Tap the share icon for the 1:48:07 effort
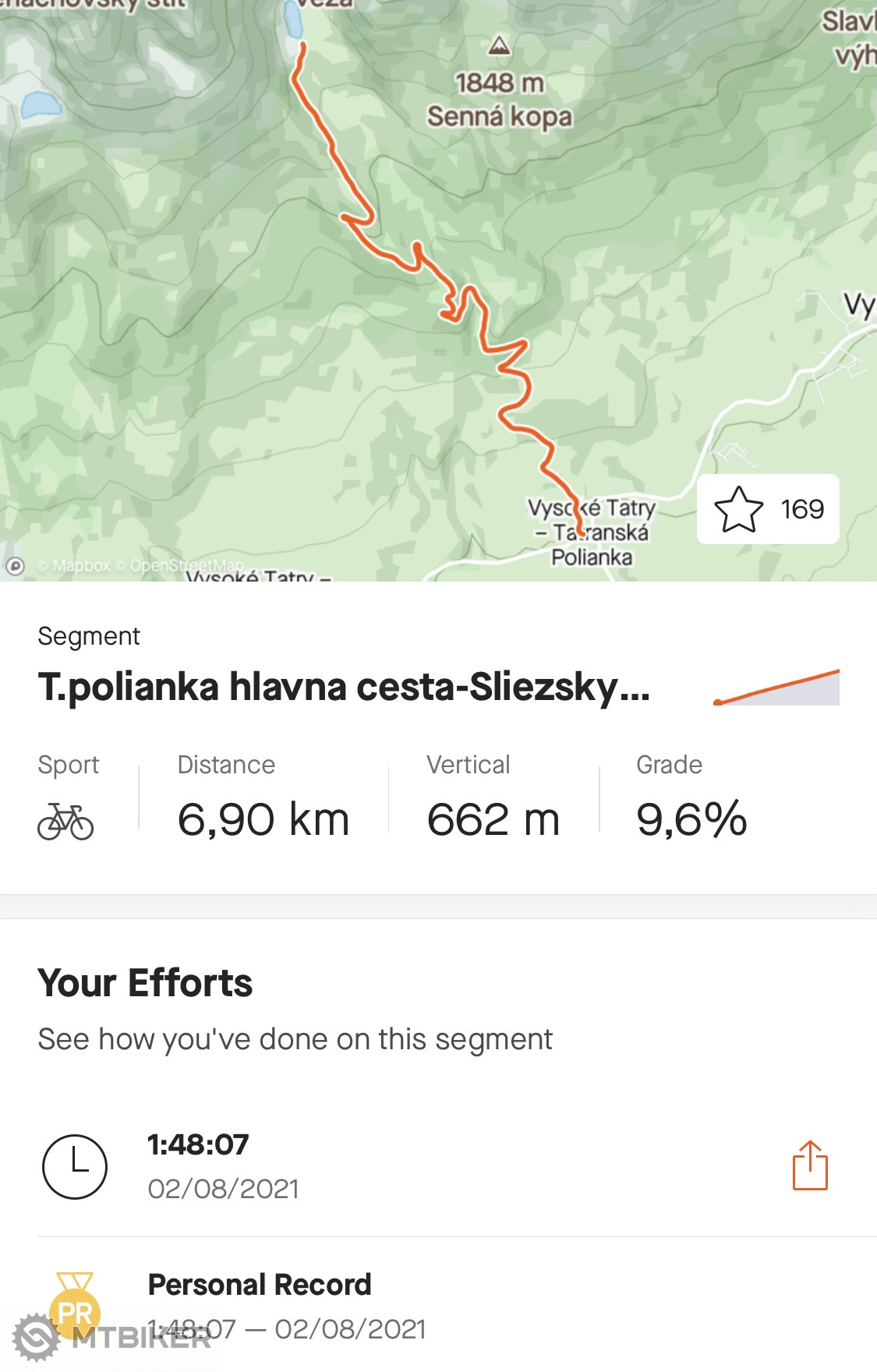 pos(810,1165)
